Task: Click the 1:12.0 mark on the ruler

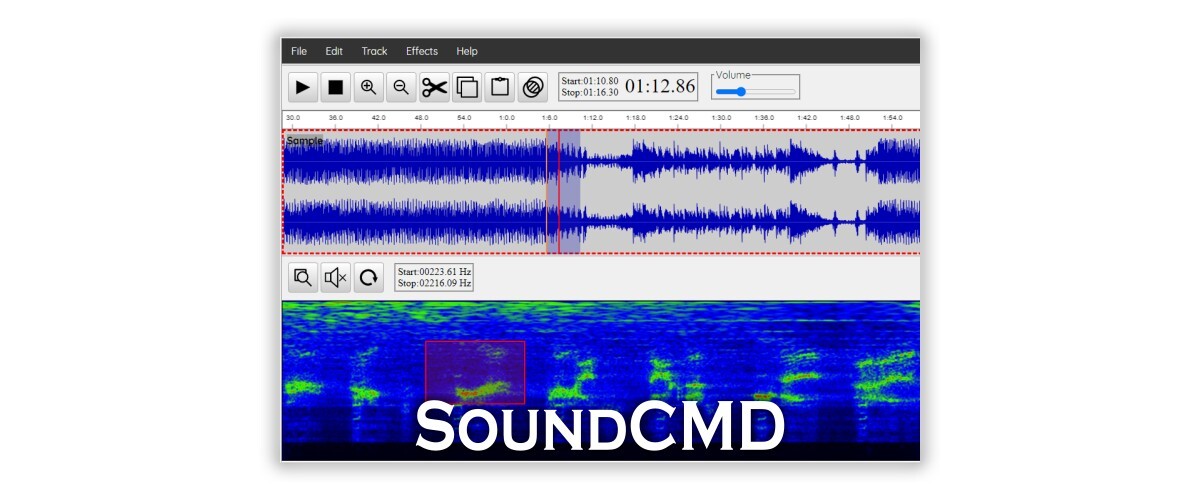Action: [592, 117]
